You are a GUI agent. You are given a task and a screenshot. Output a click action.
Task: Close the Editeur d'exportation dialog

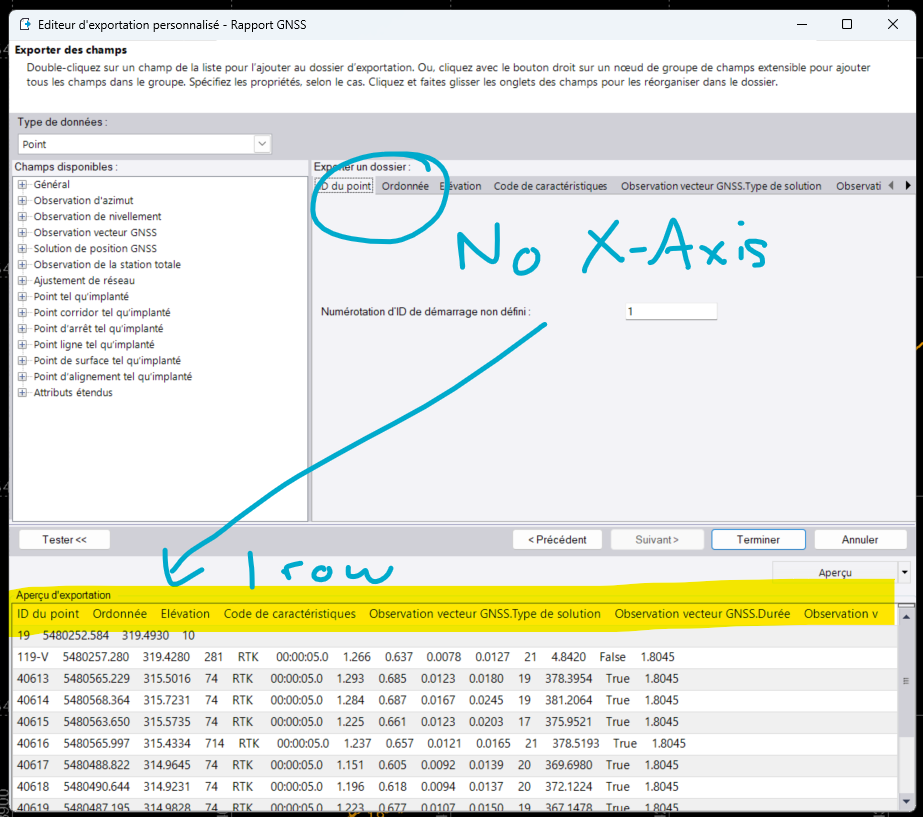point(892,24)
